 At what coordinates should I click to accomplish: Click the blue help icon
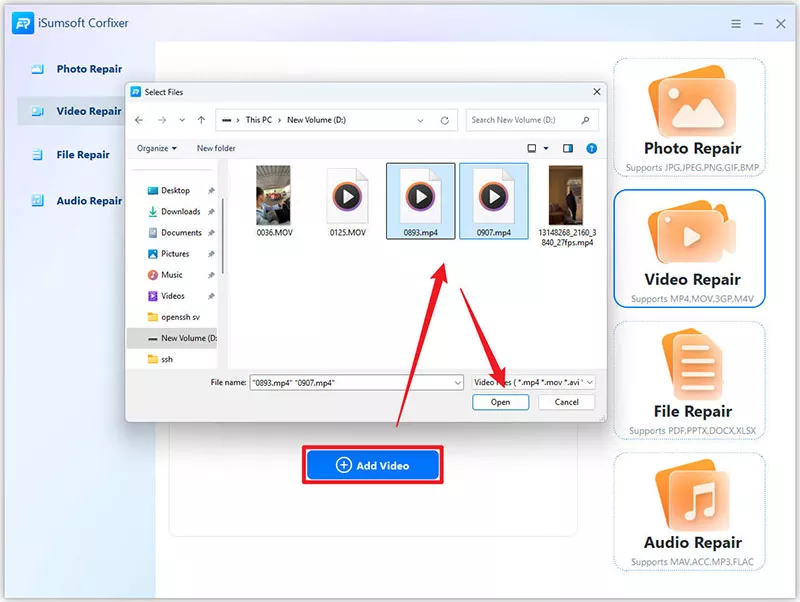[591, 148]
